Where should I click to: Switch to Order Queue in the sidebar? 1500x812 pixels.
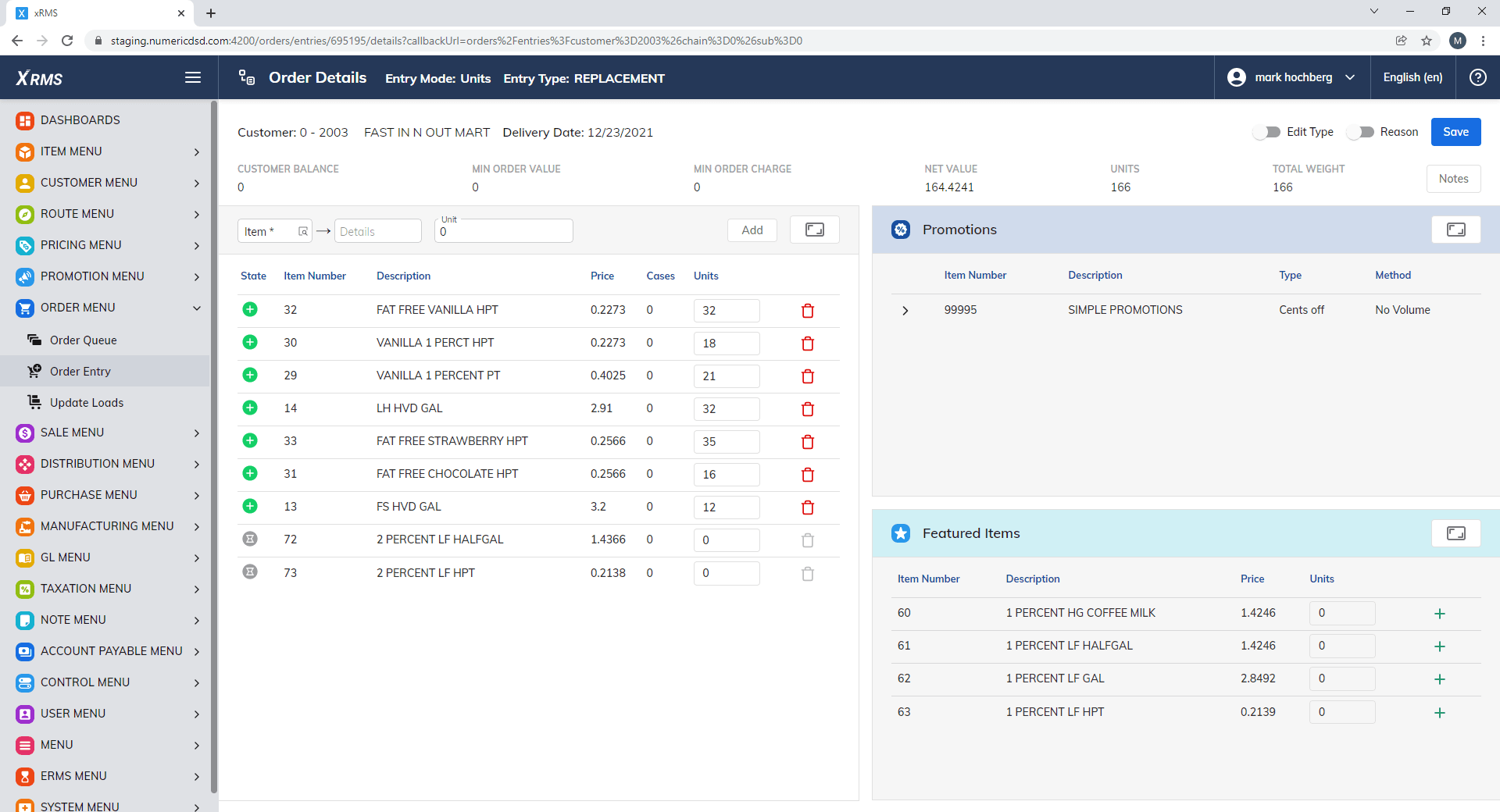coord(84,340)
